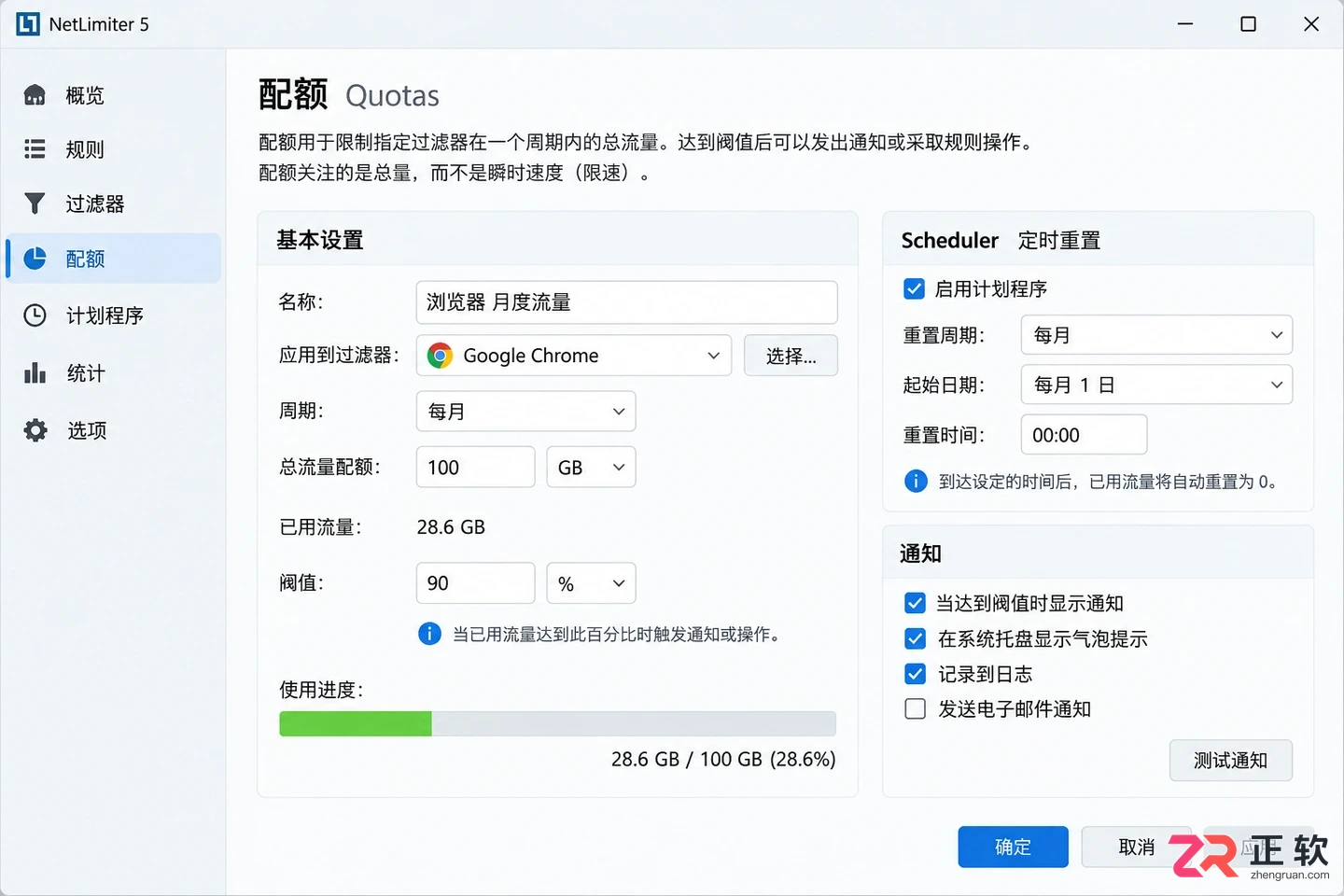1344x896 pixels.
Task: Click the 28.6 GB / 100 GB (28.6%) text
Action: pyautogui.click(x=723, y=760)
